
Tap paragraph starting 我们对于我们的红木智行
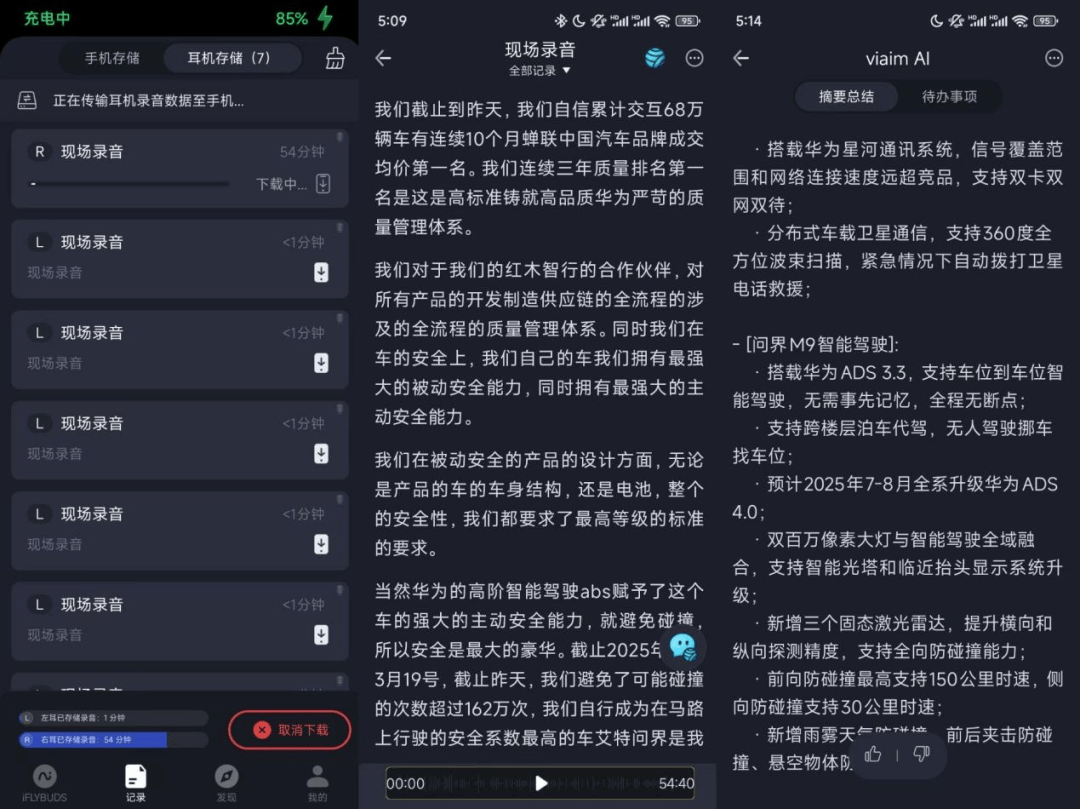(x=539, y=344)
